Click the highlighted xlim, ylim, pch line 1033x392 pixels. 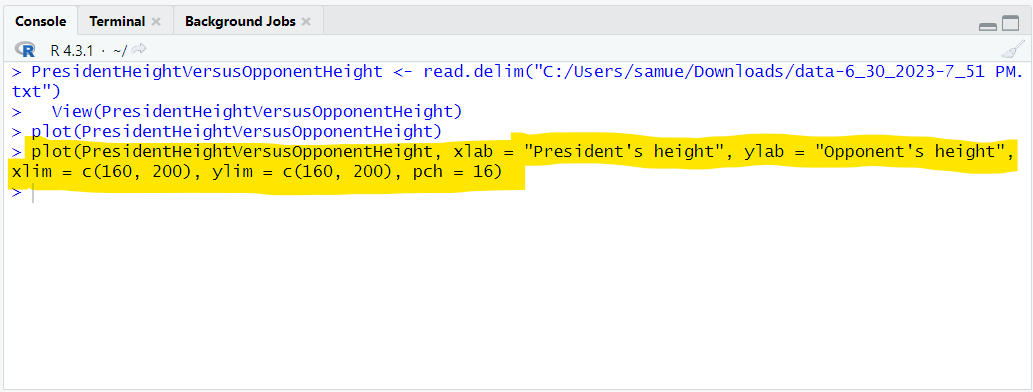coord(257,173)
